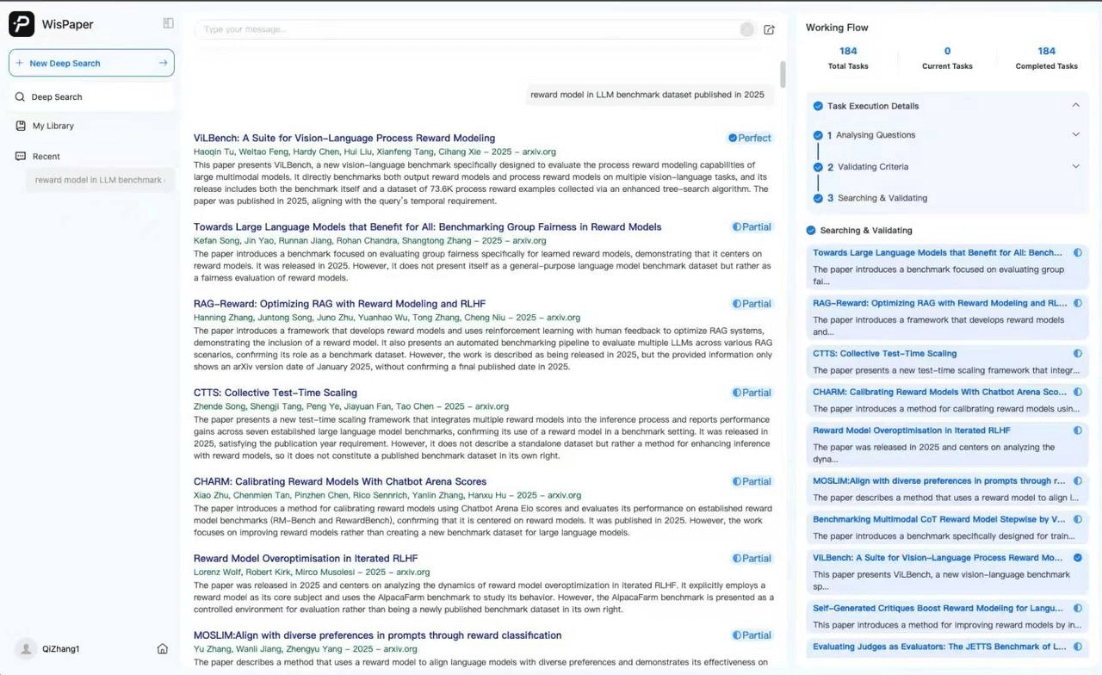
Task: Click the completed check on Analysing Questions step
Action: click(817, 134)
